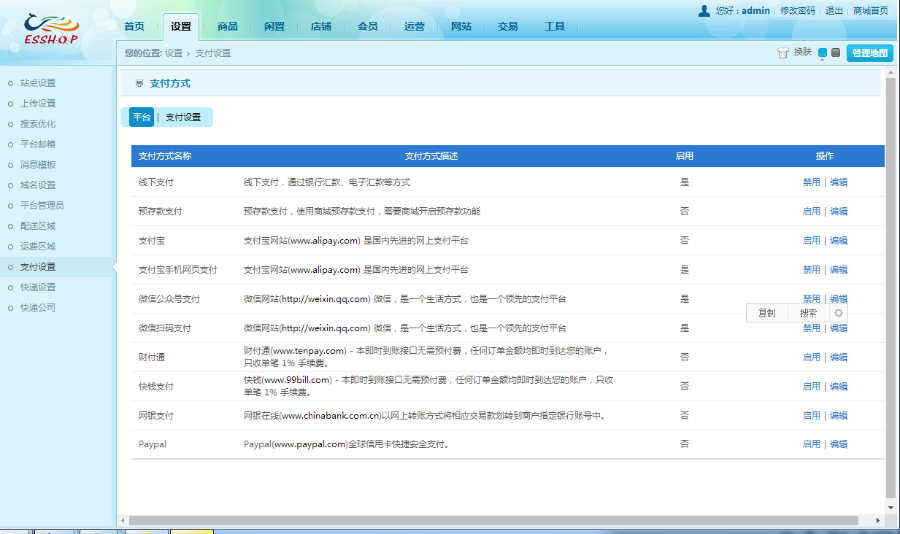Click the skin-change shirt icon
The height and width of the screenshot is (534, 900).
pyautogui.click(x=782, y=53)
